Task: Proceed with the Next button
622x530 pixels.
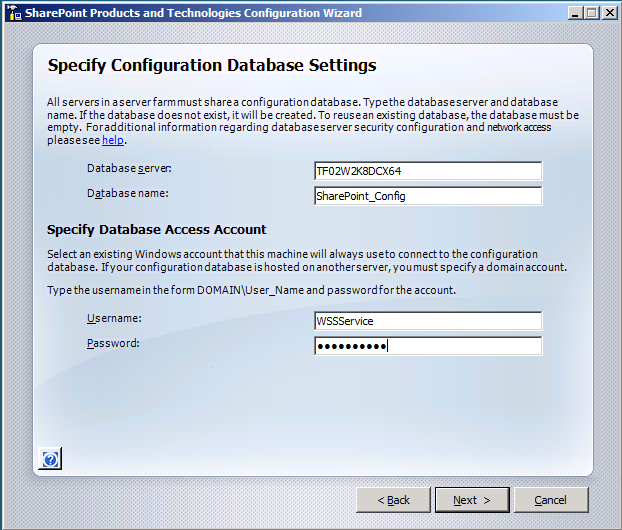Action: (472, 500)
